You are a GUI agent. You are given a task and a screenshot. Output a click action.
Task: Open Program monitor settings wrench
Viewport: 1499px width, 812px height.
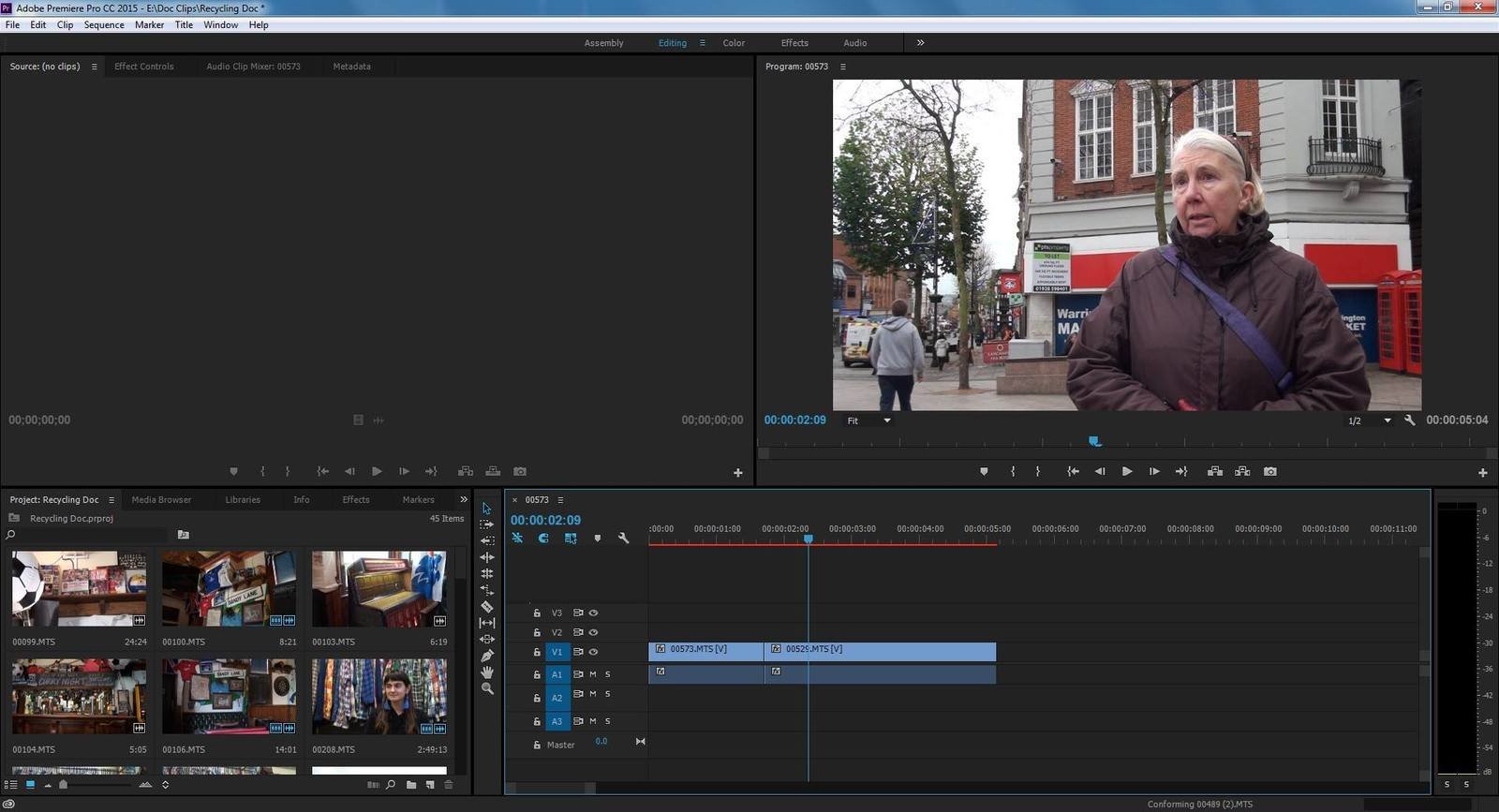click(1410, 421)
